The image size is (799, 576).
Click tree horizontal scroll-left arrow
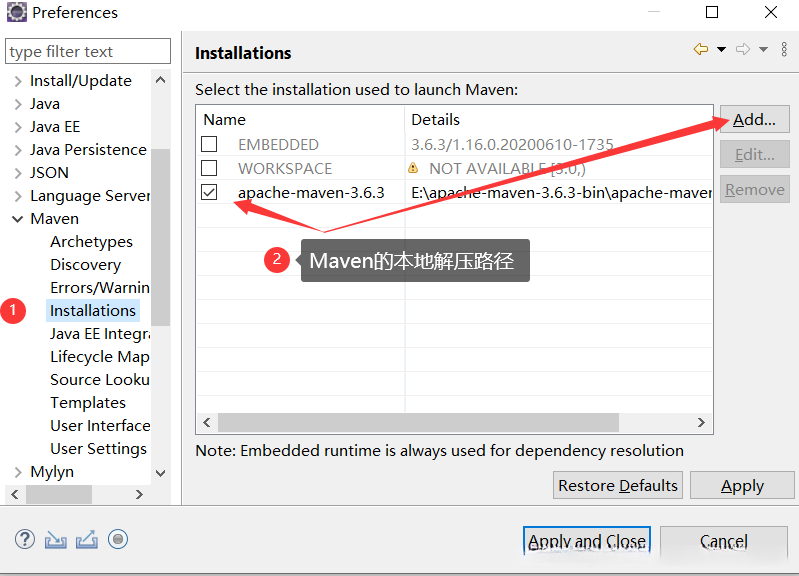(x=15, y=494)
